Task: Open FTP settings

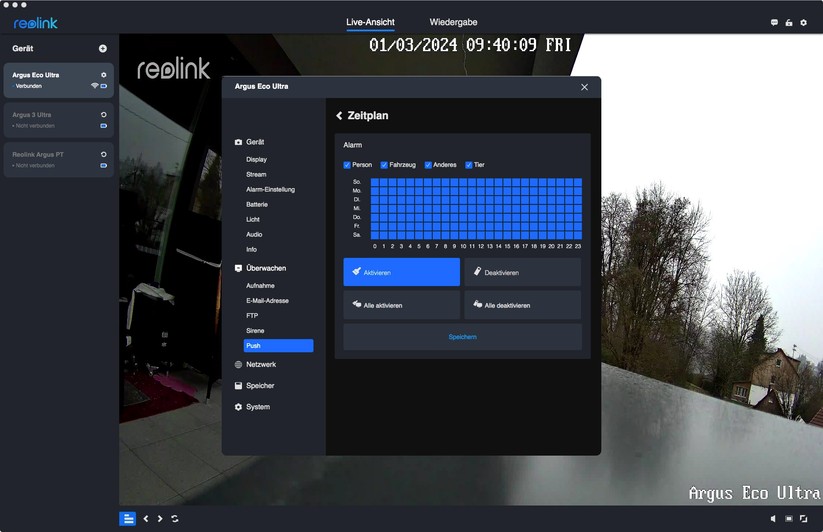Action: coord(252,316)
